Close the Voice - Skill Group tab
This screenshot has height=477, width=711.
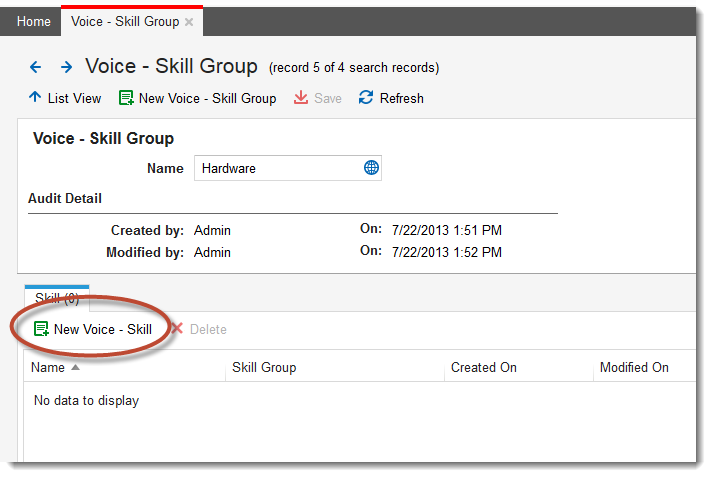(x=189, y=22)
